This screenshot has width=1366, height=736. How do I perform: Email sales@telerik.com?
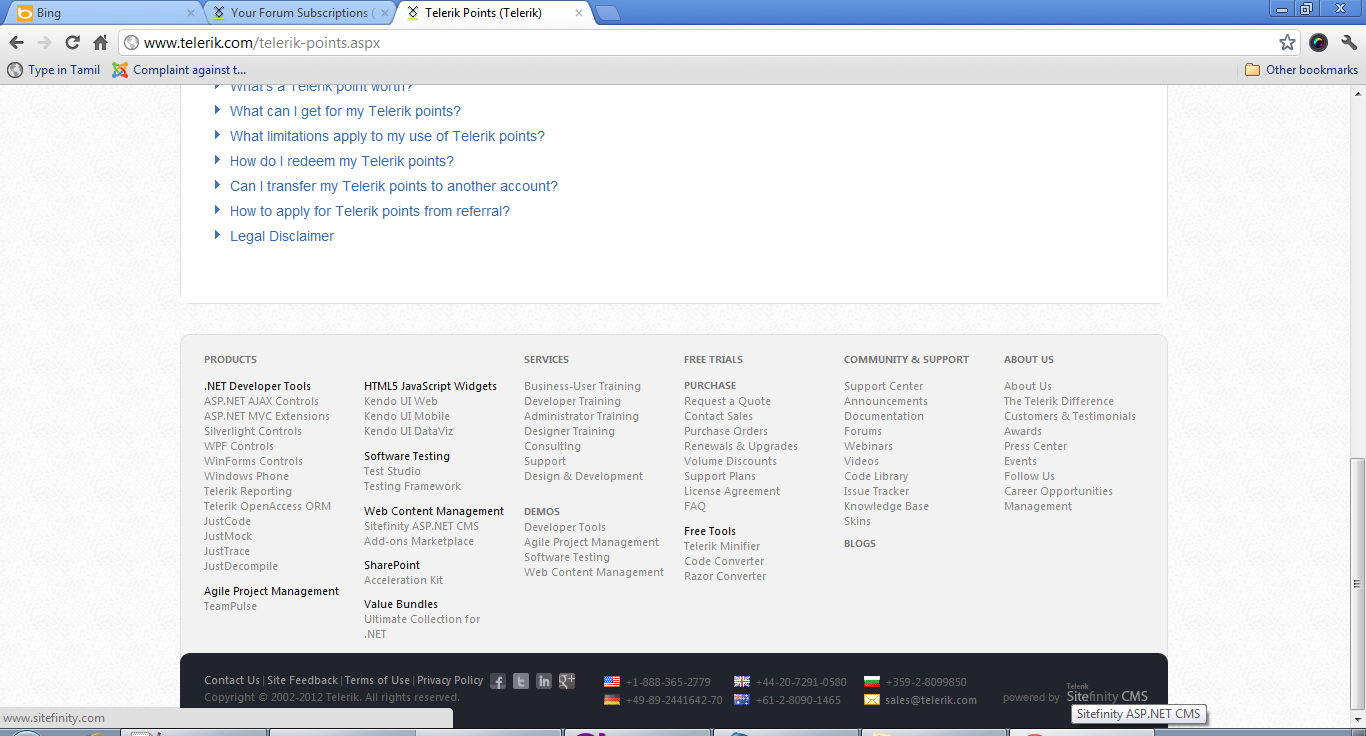931,700
